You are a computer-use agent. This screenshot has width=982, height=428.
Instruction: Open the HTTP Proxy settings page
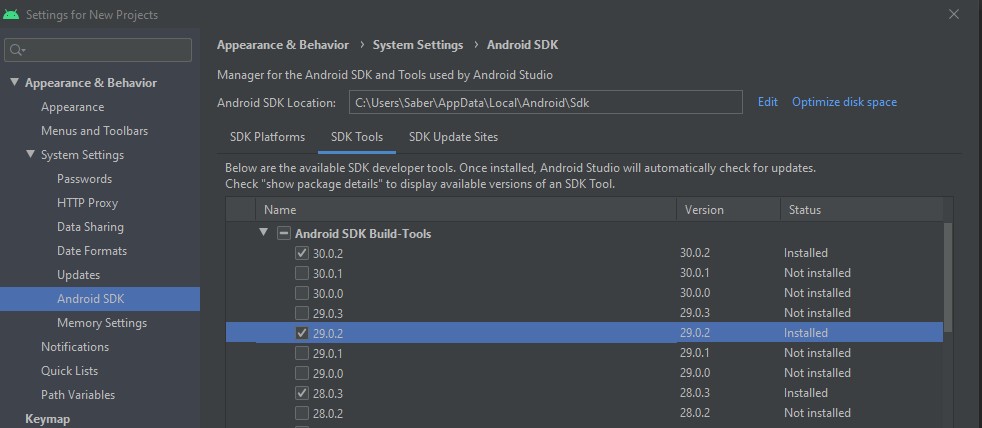coord(87,203)
